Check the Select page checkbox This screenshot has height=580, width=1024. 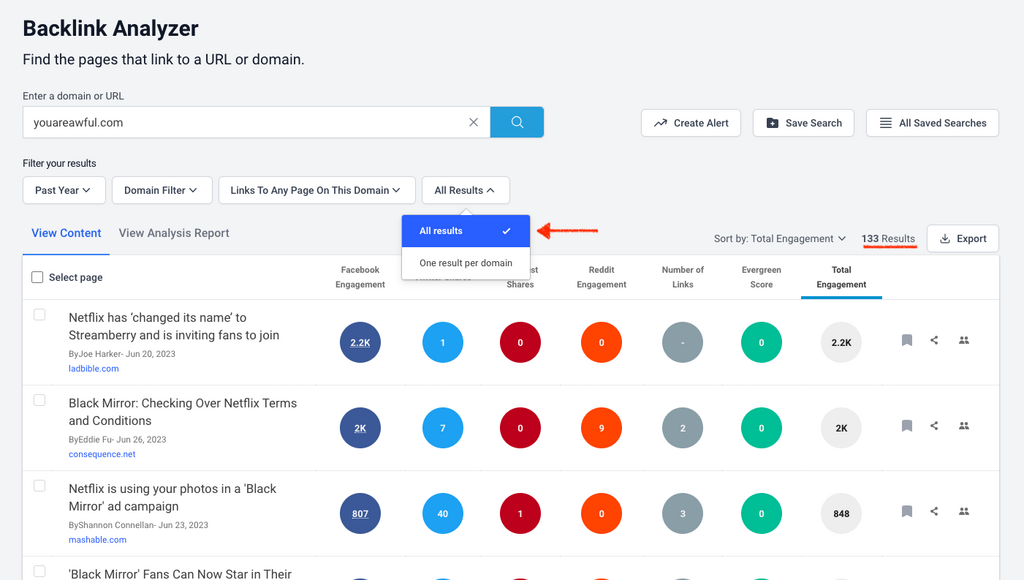pos(37,278)
